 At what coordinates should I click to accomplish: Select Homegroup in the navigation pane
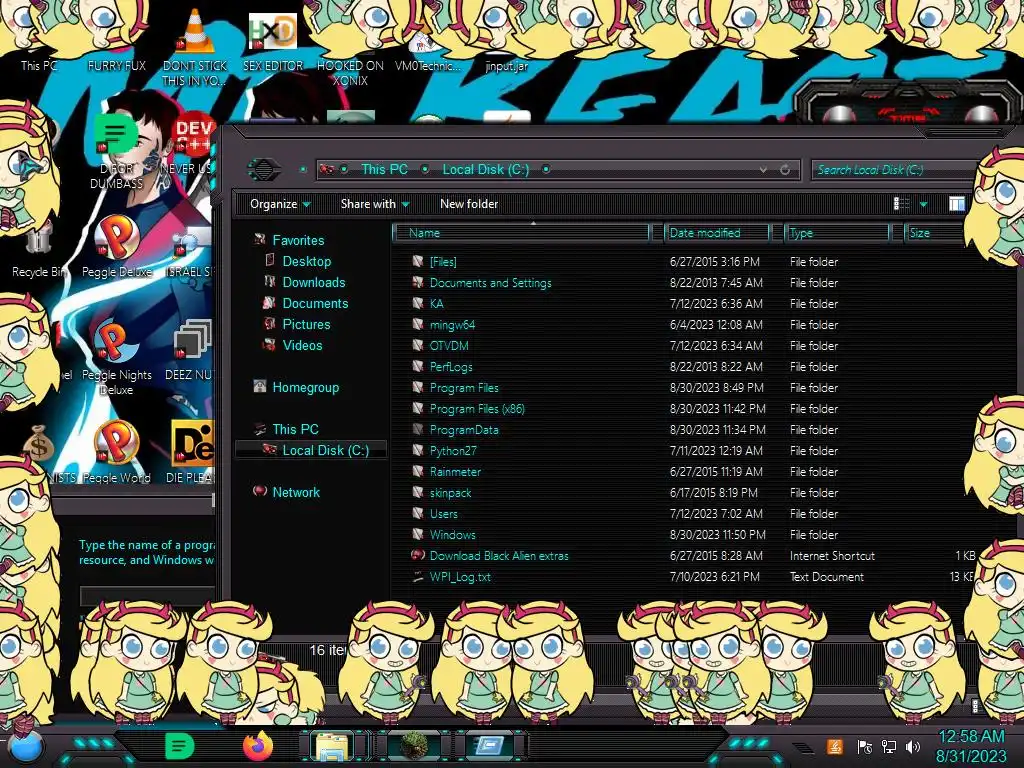point(305,387)
